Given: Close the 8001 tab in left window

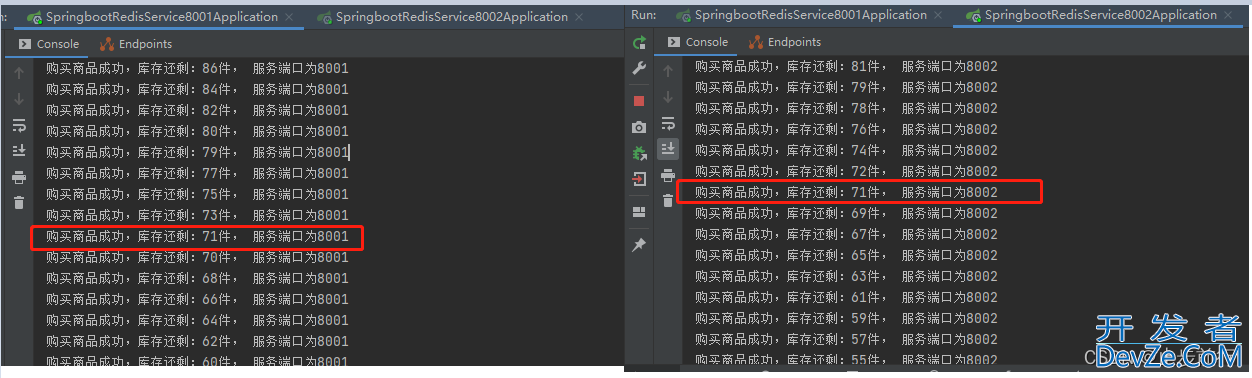Looking at the screenshot, I should pos(289,18).
